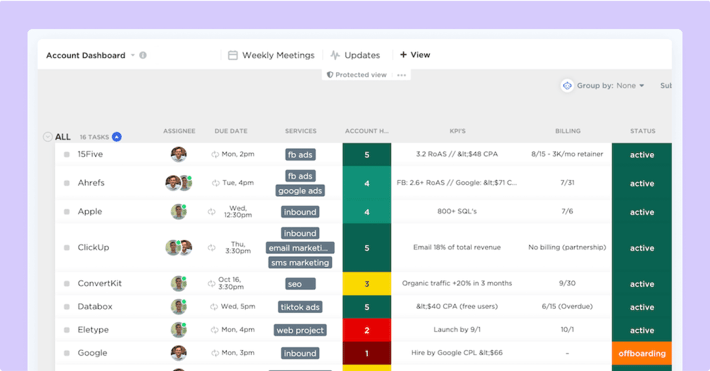710x371 pixels.
Task: Open the 15Five task
Action: pos(90,154)
